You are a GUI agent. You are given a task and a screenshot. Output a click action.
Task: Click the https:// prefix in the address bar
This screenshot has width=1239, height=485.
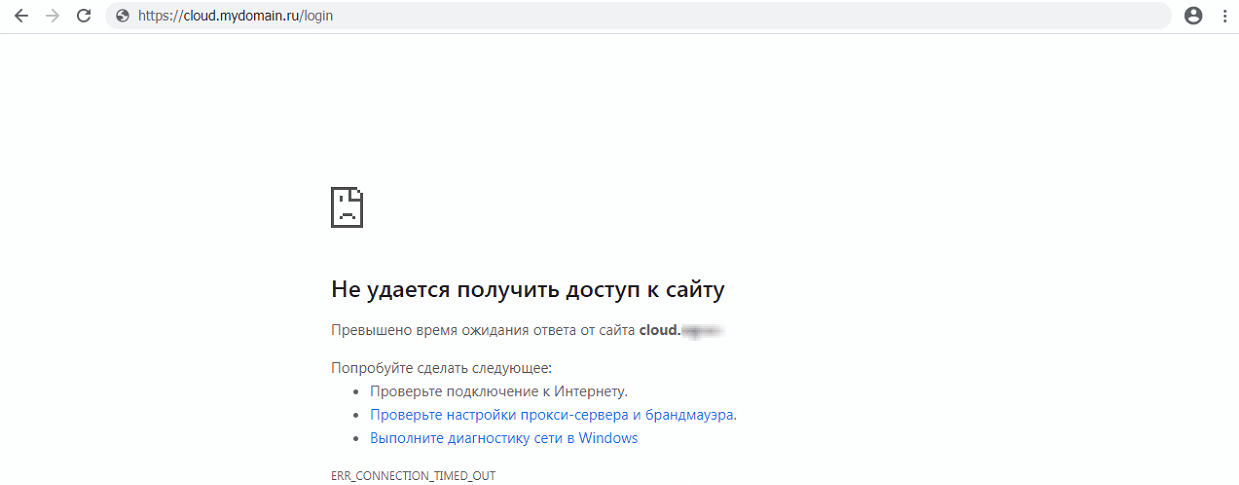coord(160,16)
